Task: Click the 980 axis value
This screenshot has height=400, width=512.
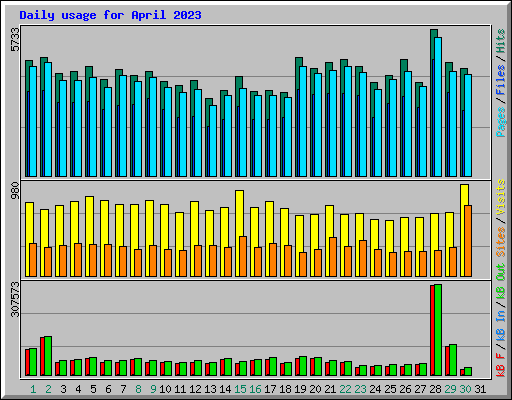Action: pos(15,191)
